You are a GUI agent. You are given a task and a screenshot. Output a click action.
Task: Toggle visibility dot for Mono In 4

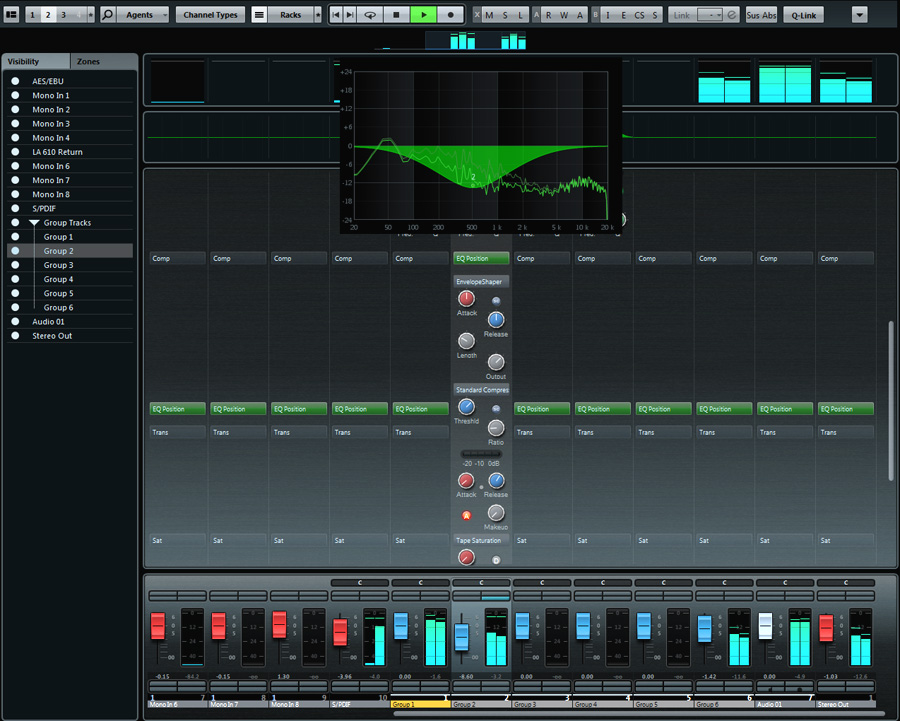coord(16,138)
